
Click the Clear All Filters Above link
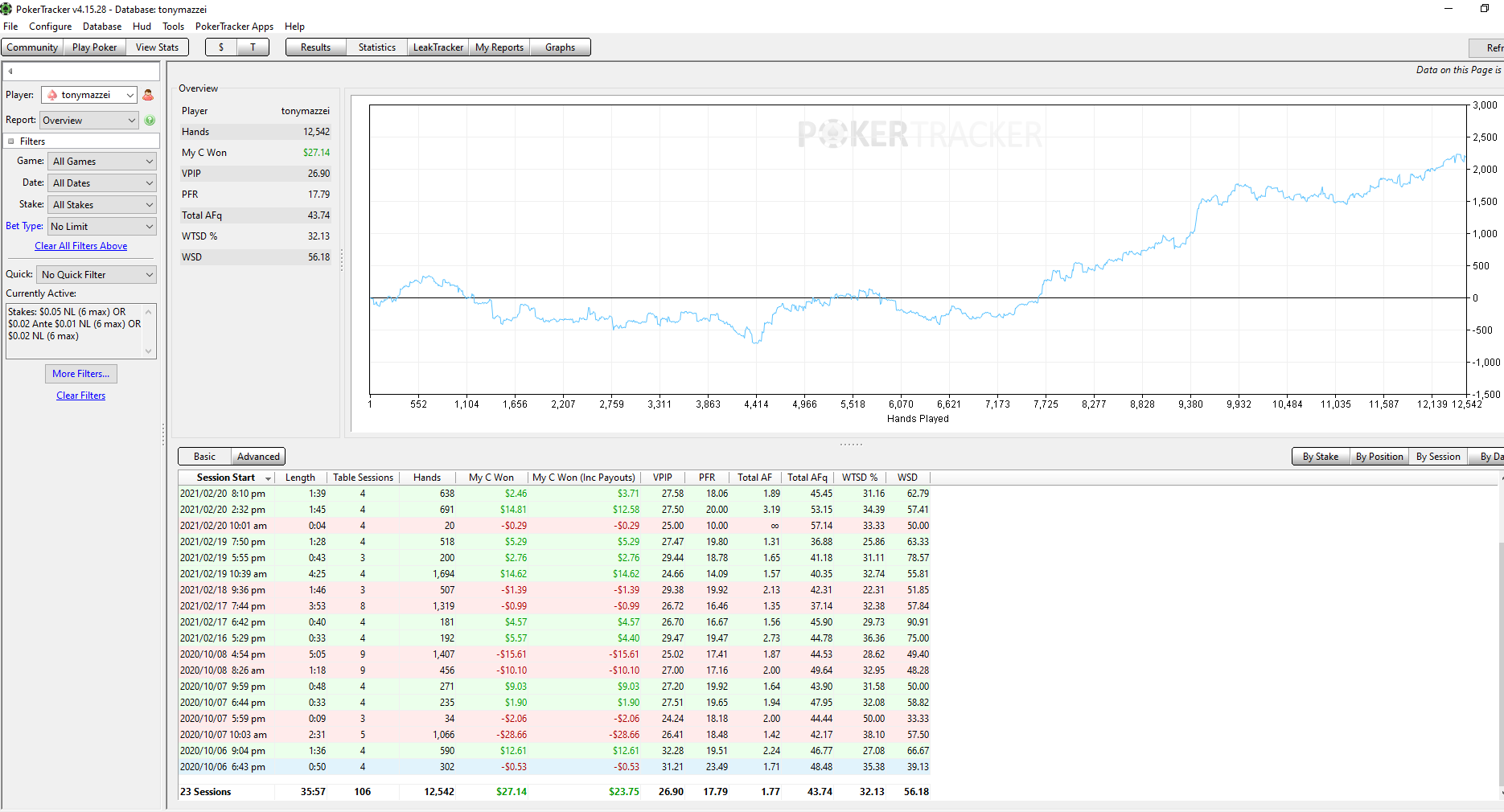[x=80, y=246]
